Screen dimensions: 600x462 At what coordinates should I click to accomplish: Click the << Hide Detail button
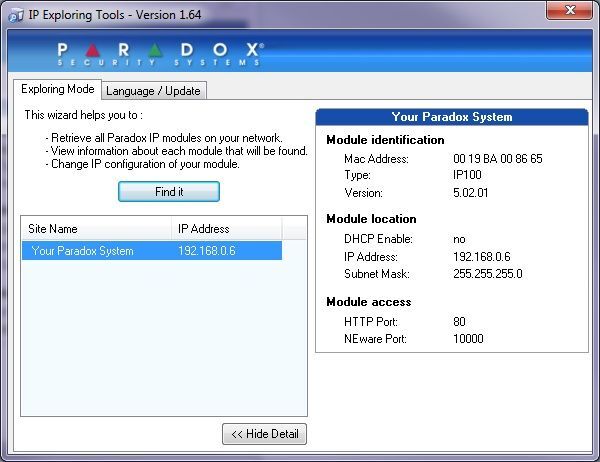[264, 434]
